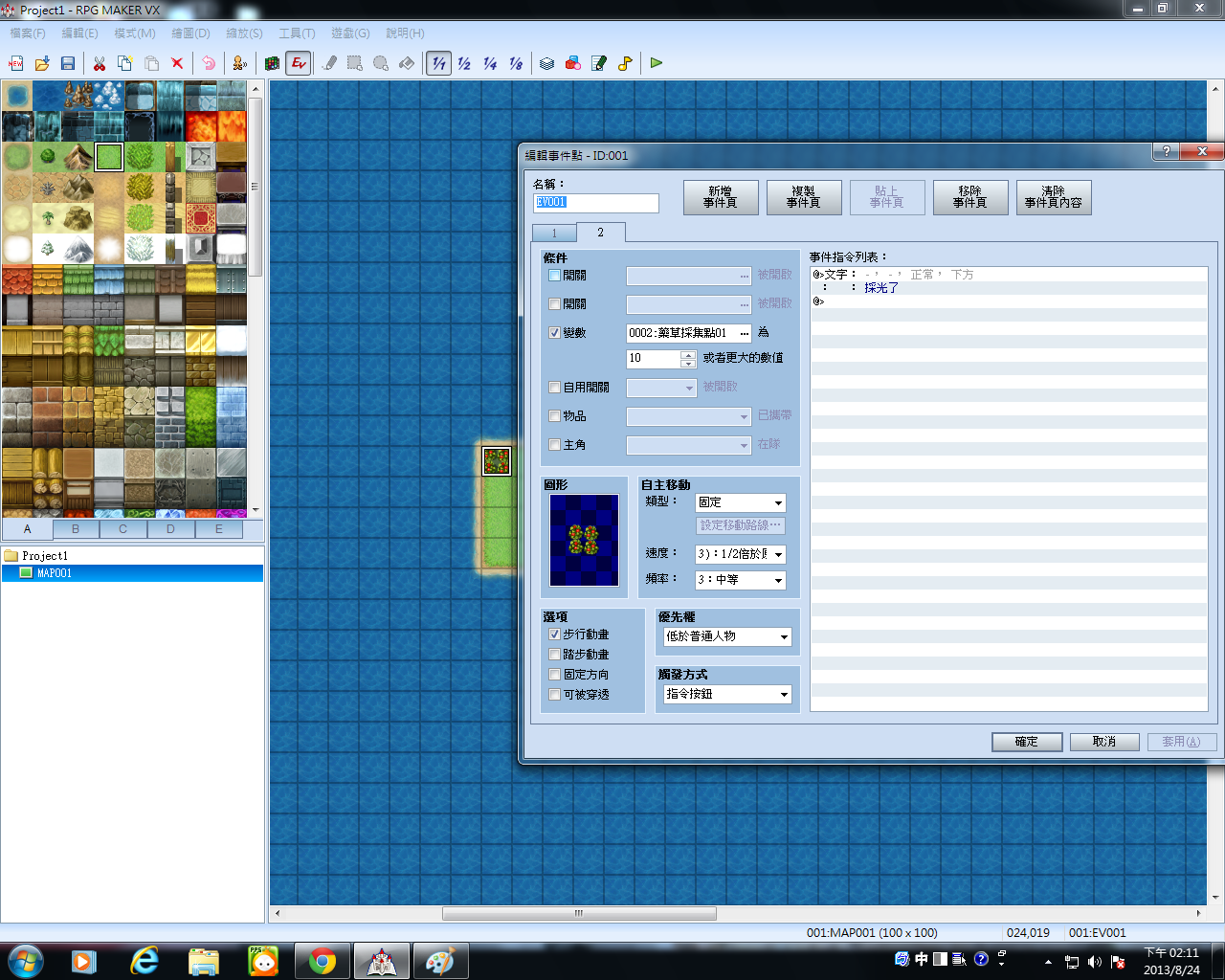1225x980 pixels.
Task: Open the Sound Test music note icon
Action: point(625,63)
